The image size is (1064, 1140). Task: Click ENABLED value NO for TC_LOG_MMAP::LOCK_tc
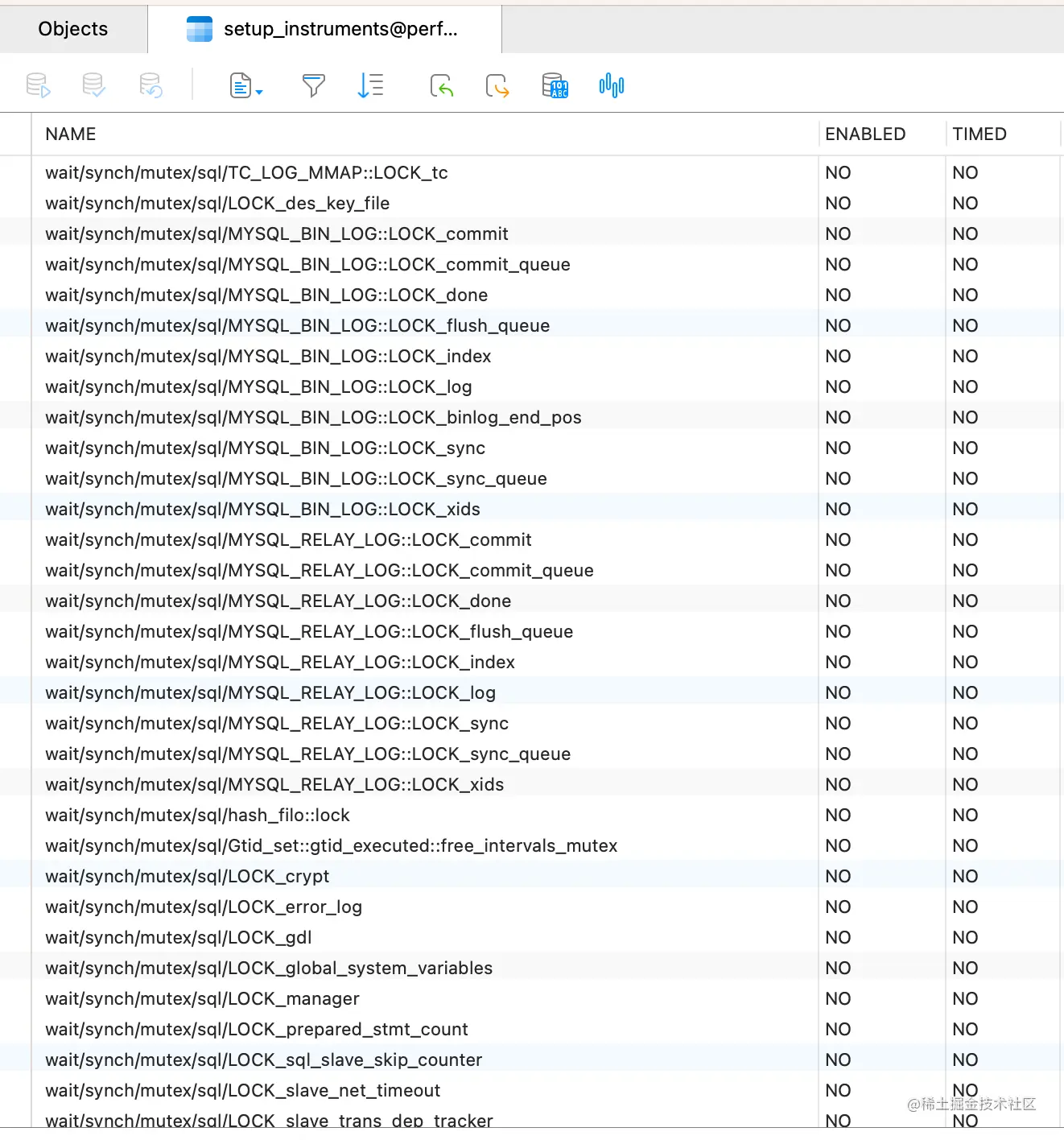(x=838, y=172)
